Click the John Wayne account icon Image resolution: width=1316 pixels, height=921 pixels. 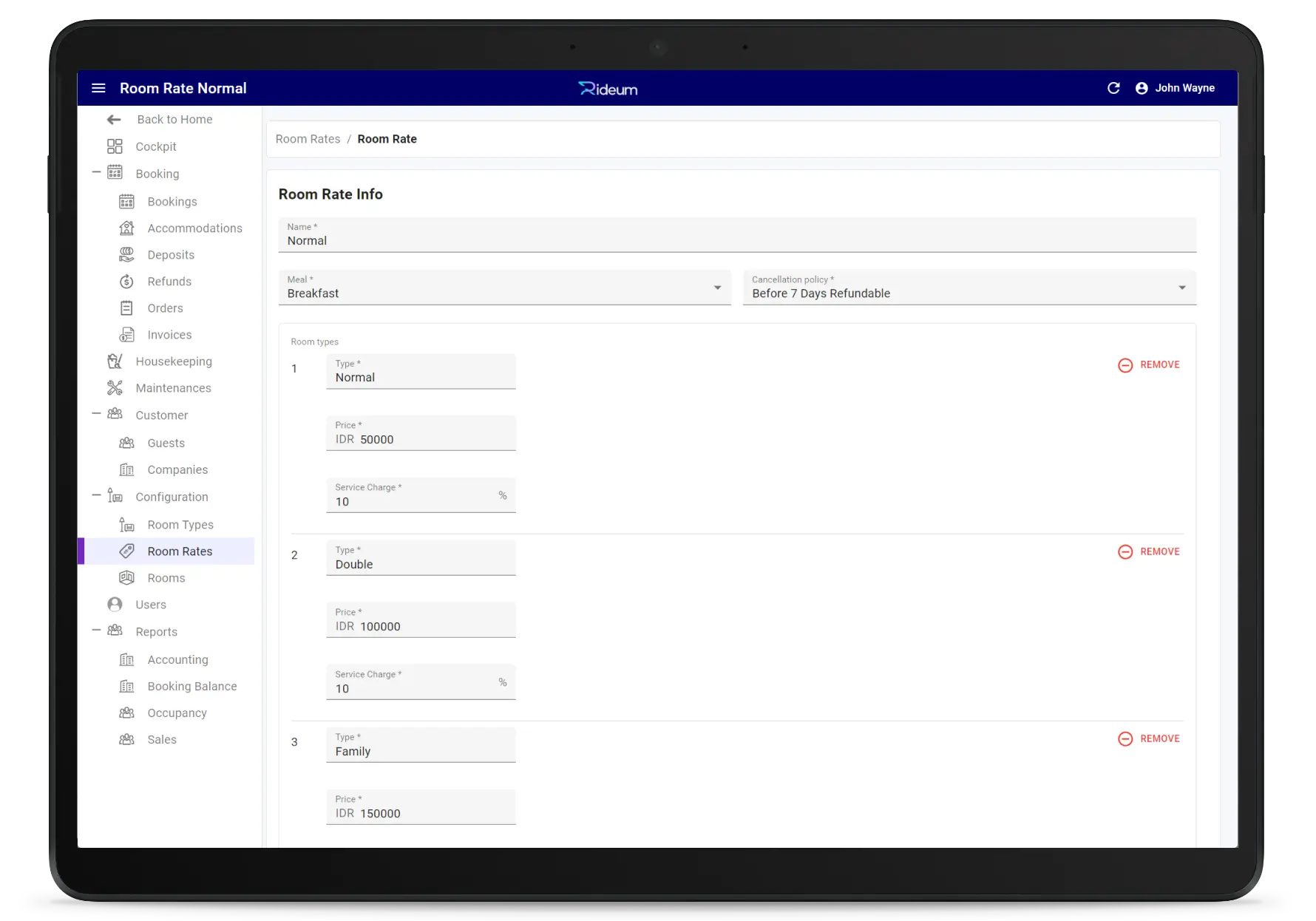(x=1142, y=89)
